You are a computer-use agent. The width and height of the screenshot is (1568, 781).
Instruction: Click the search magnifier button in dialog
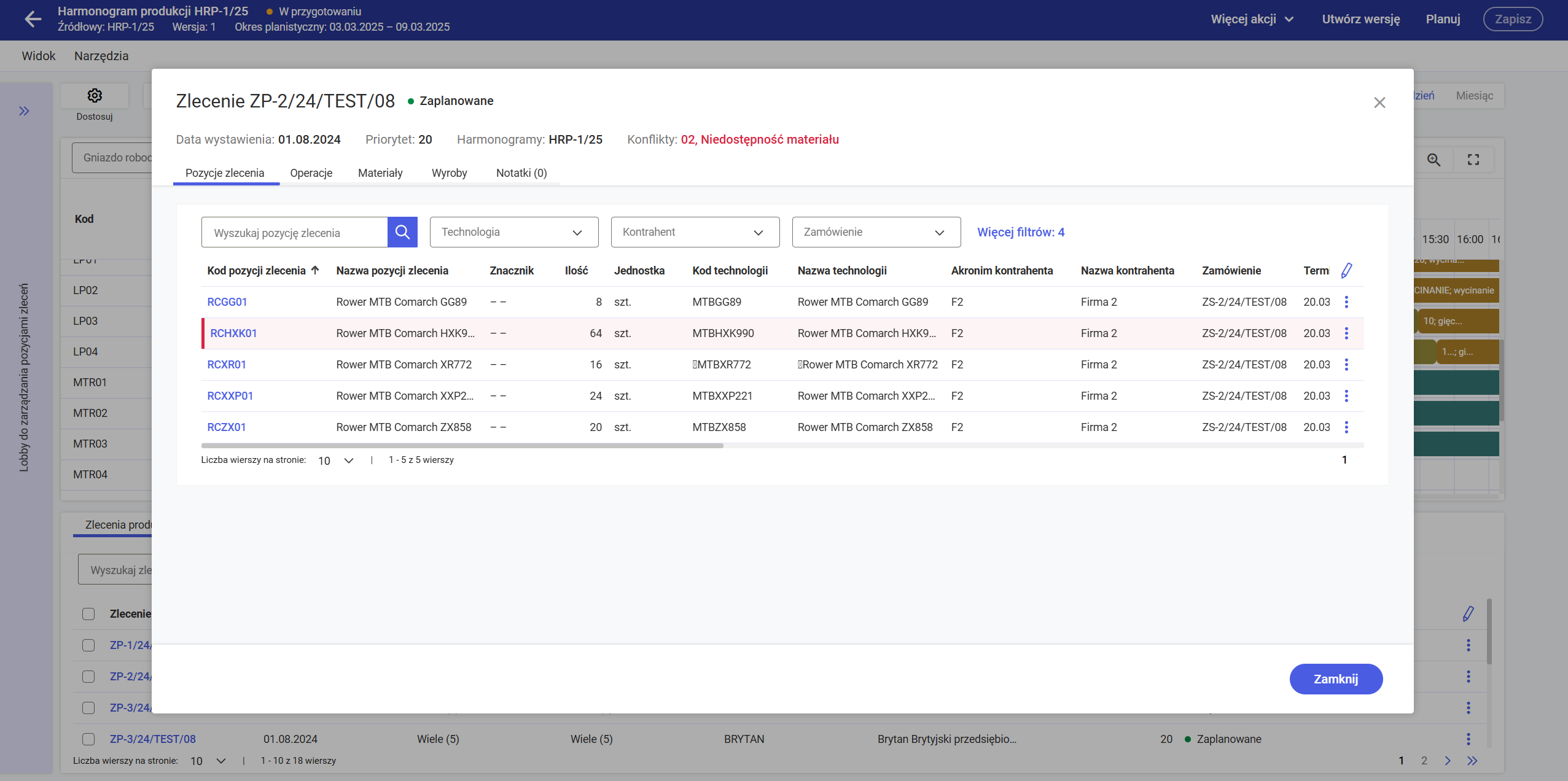[402, 232]
